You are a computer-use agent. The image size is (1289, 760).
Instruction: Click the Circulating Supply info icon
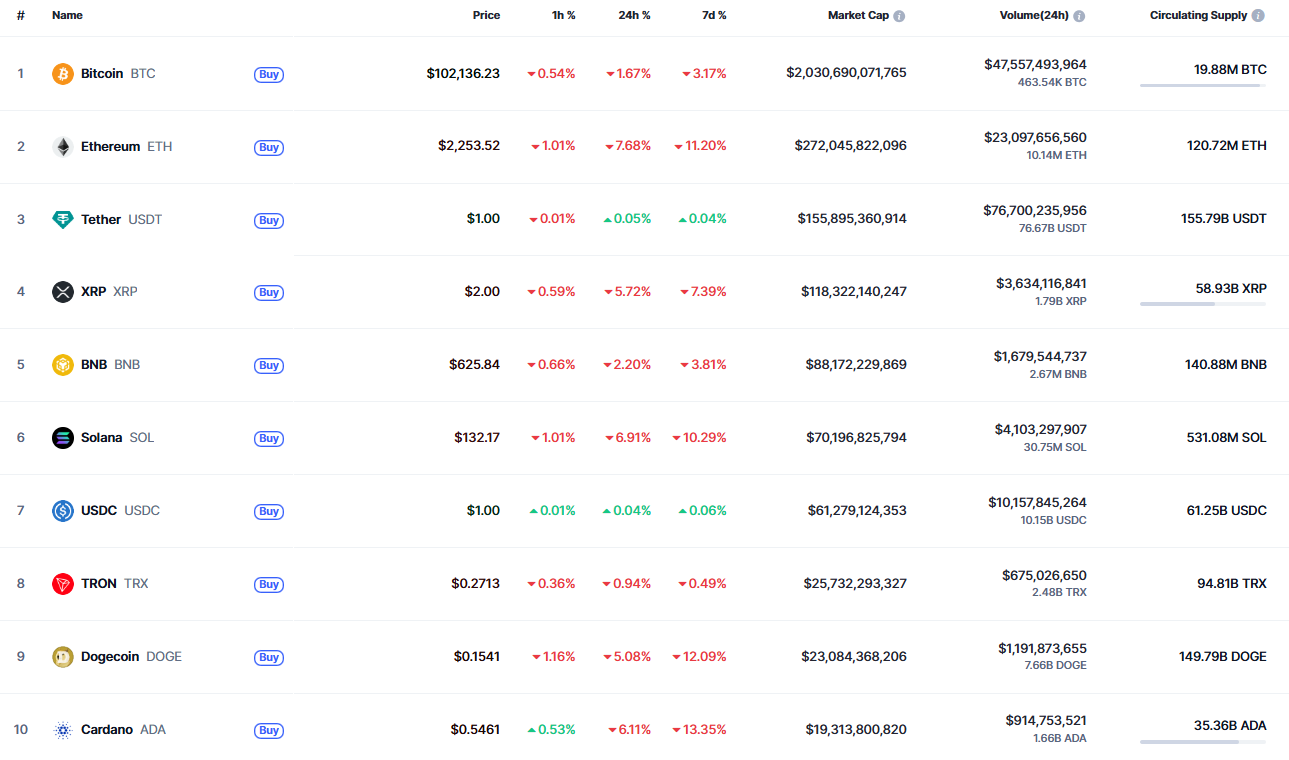tap(1258, 16)
